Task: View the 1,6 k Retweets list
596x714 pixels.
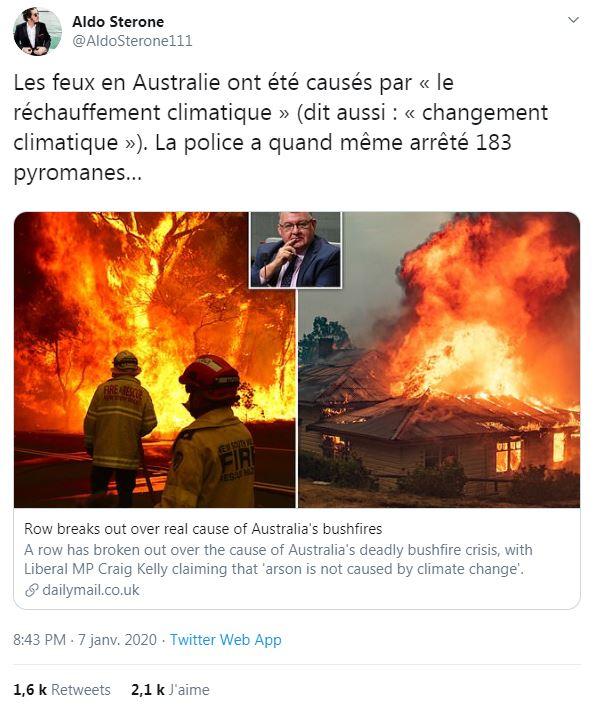Action: [x=62, y=689]
